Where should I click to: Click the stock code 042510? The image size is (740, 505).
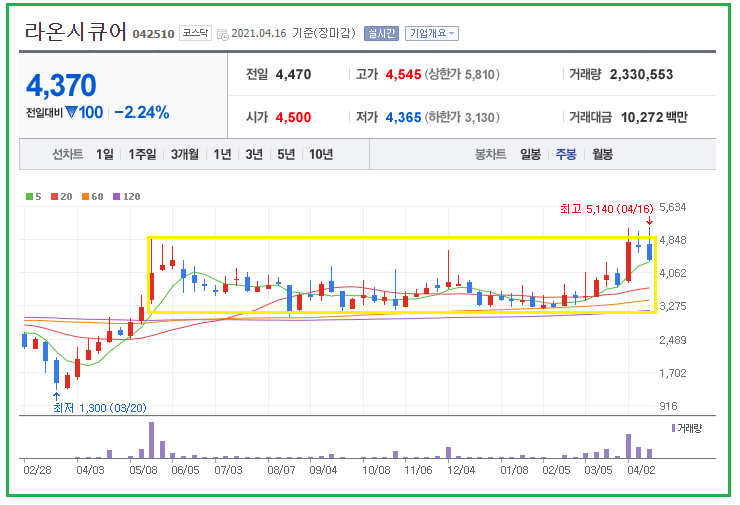(x=153, y=34)
